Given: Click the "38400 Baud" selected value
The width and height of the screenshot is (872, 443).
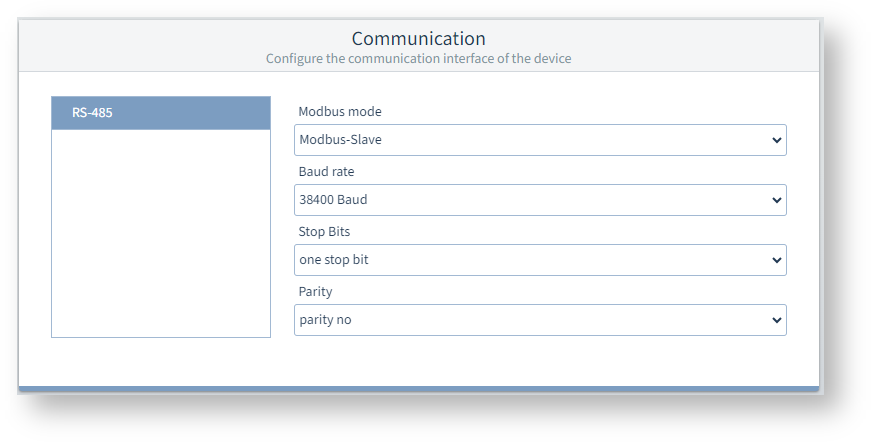Looking at the screenshot, I should [334, 200].
